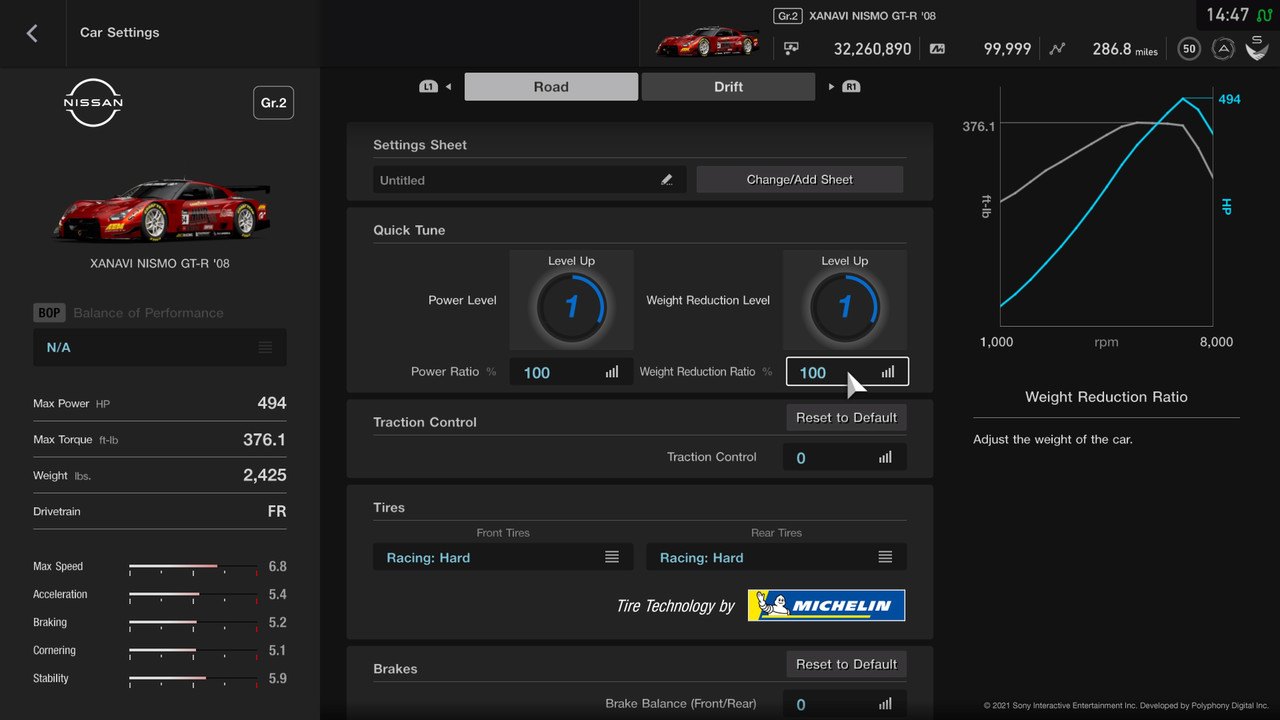
Task: Click the 494 HP peak label on the graph
Action: pos(1229,99)
